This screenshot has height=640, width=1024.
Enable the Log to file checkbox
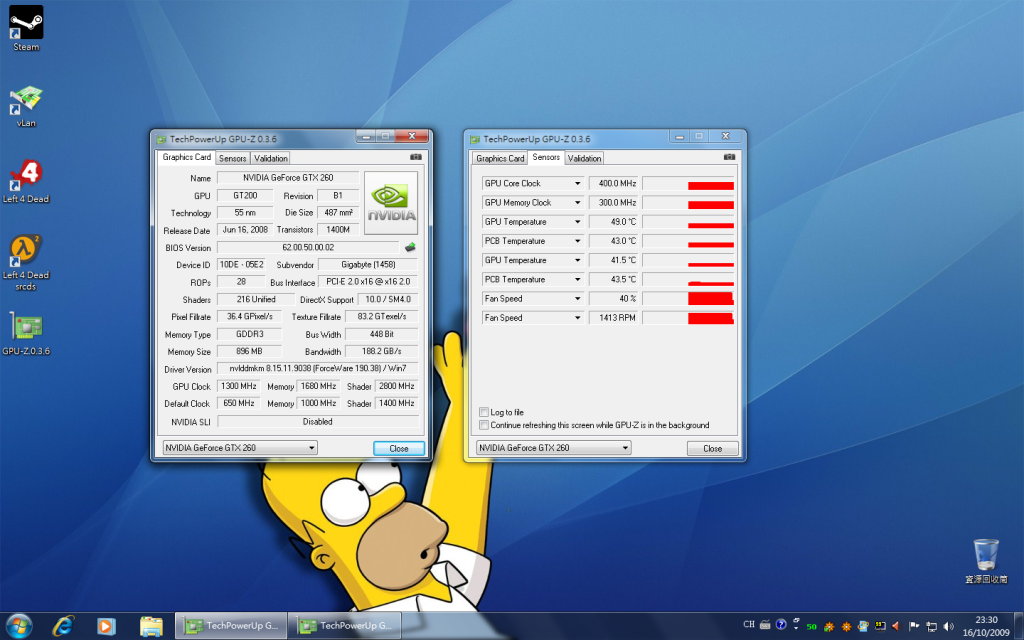[x=484, y=412]
